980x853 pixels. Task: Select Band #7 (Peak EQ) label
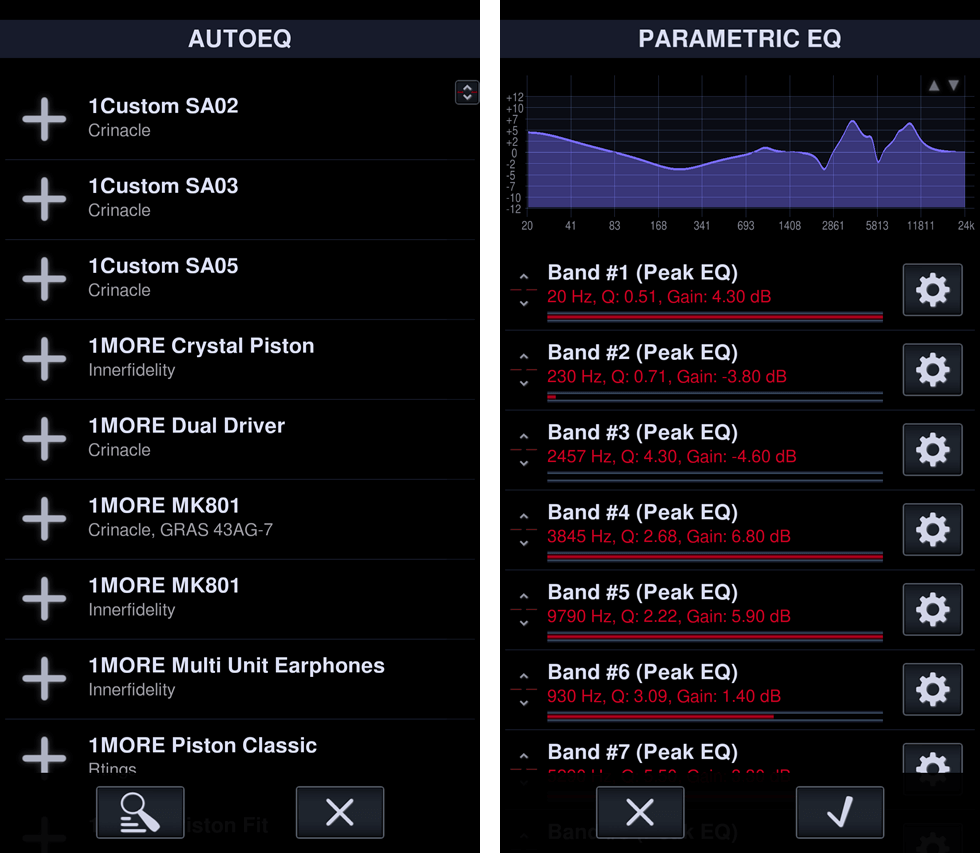642,752
